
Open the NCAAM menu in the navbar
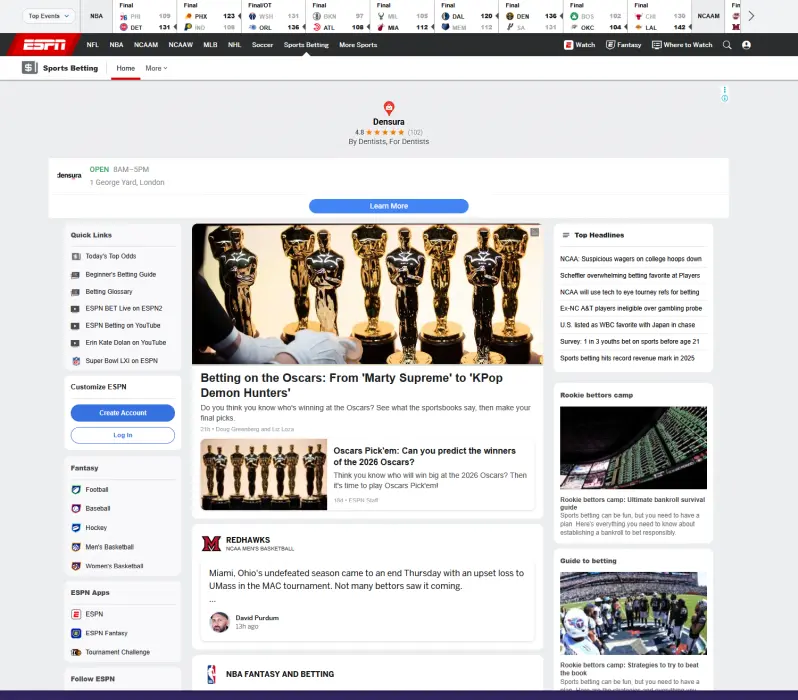pos(146,45)
